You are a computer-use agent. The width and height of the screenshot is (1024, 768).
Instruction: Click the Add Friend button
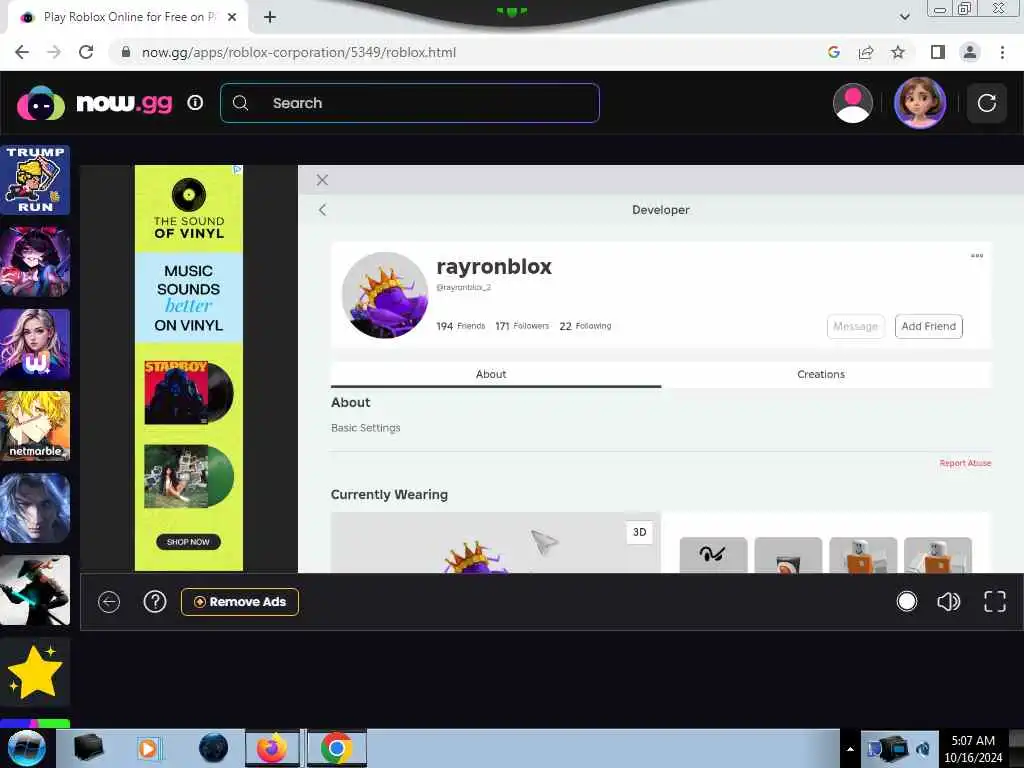tap(928, 326)
